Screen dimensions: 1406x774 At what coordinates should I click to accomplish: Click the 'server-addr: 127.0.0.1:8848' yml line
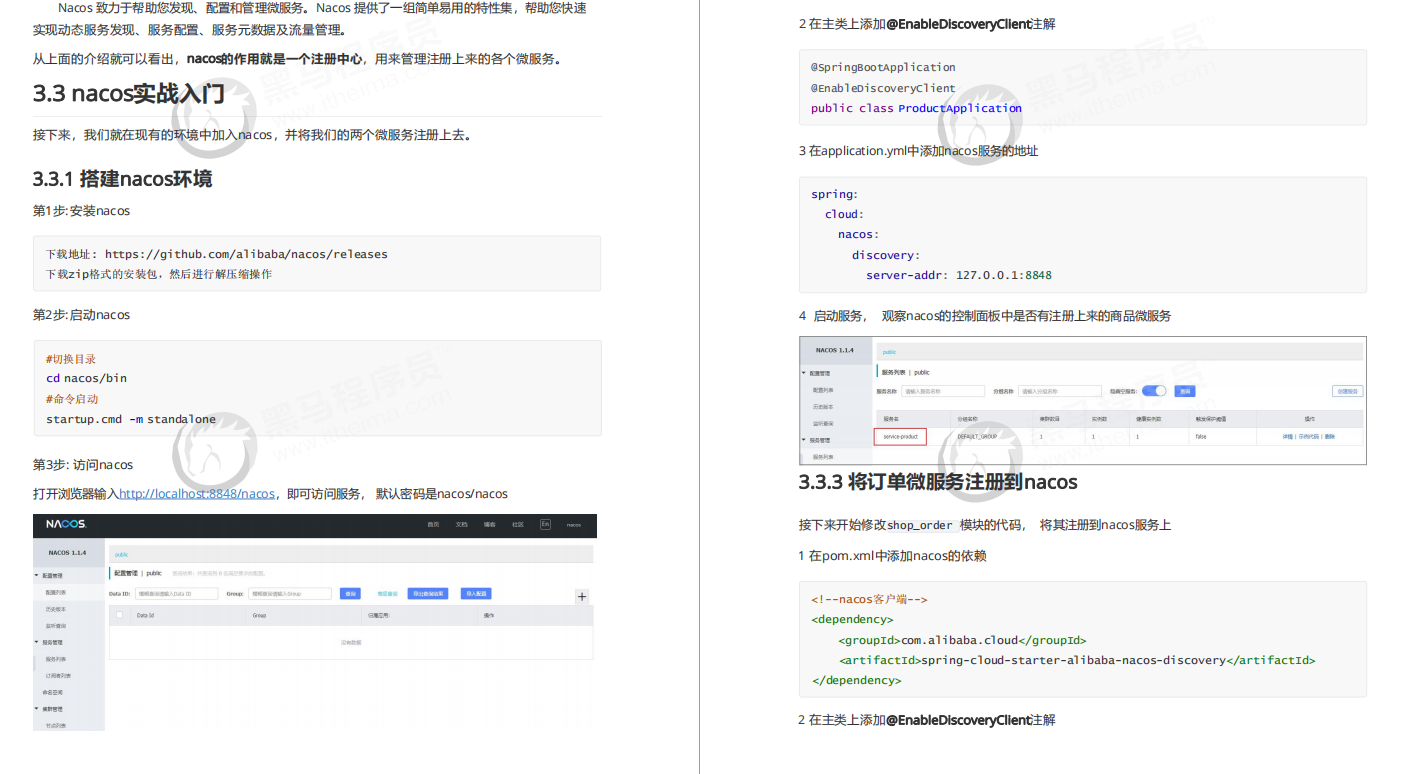(958, 275)
